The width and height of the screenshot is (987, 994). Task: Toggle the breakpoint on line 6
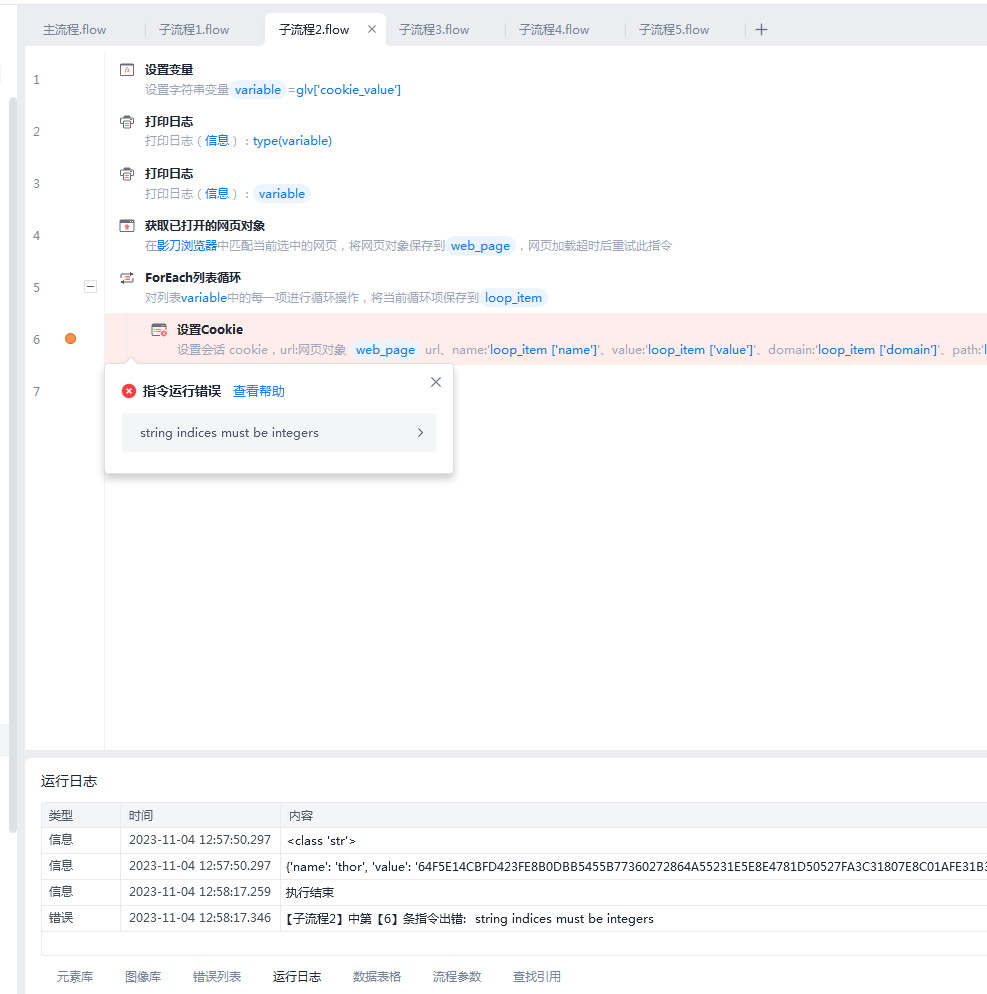(x=70, y=339)
